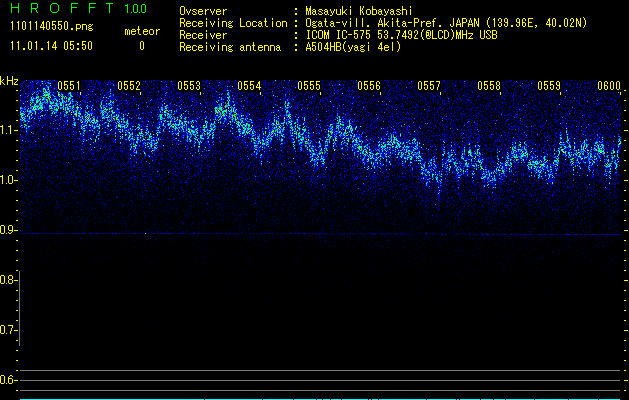Select the 11.01.14 05:50 timestamp
This screenshot has height=400, width=629.
point(51,46)
